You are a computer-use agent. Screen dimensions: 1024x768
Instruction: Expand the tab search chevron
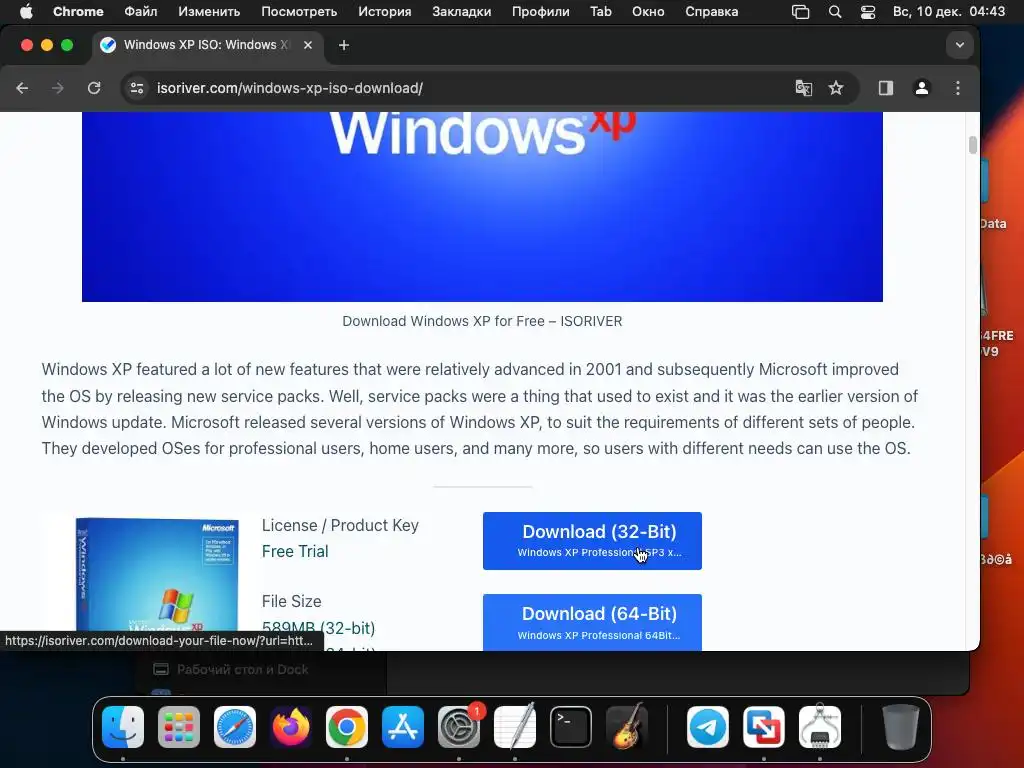pos(959,45)
